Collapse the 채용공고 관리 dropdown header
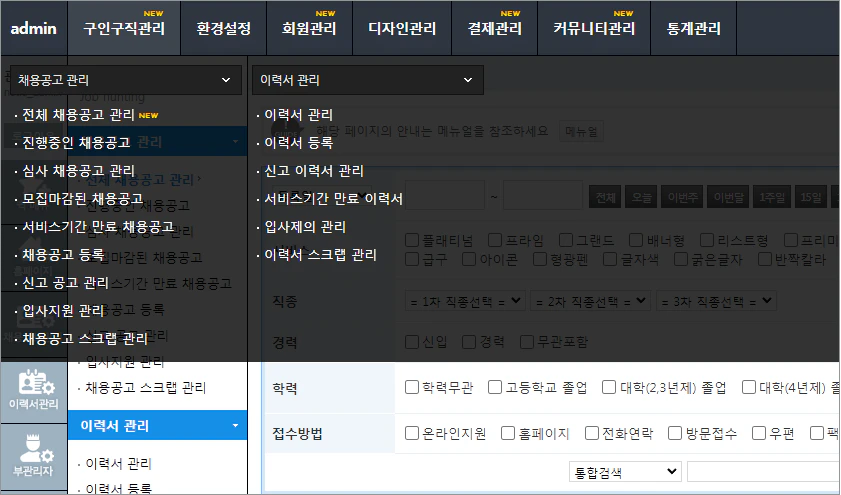Viewport: 841px width, 495px height. click(126, 80)
